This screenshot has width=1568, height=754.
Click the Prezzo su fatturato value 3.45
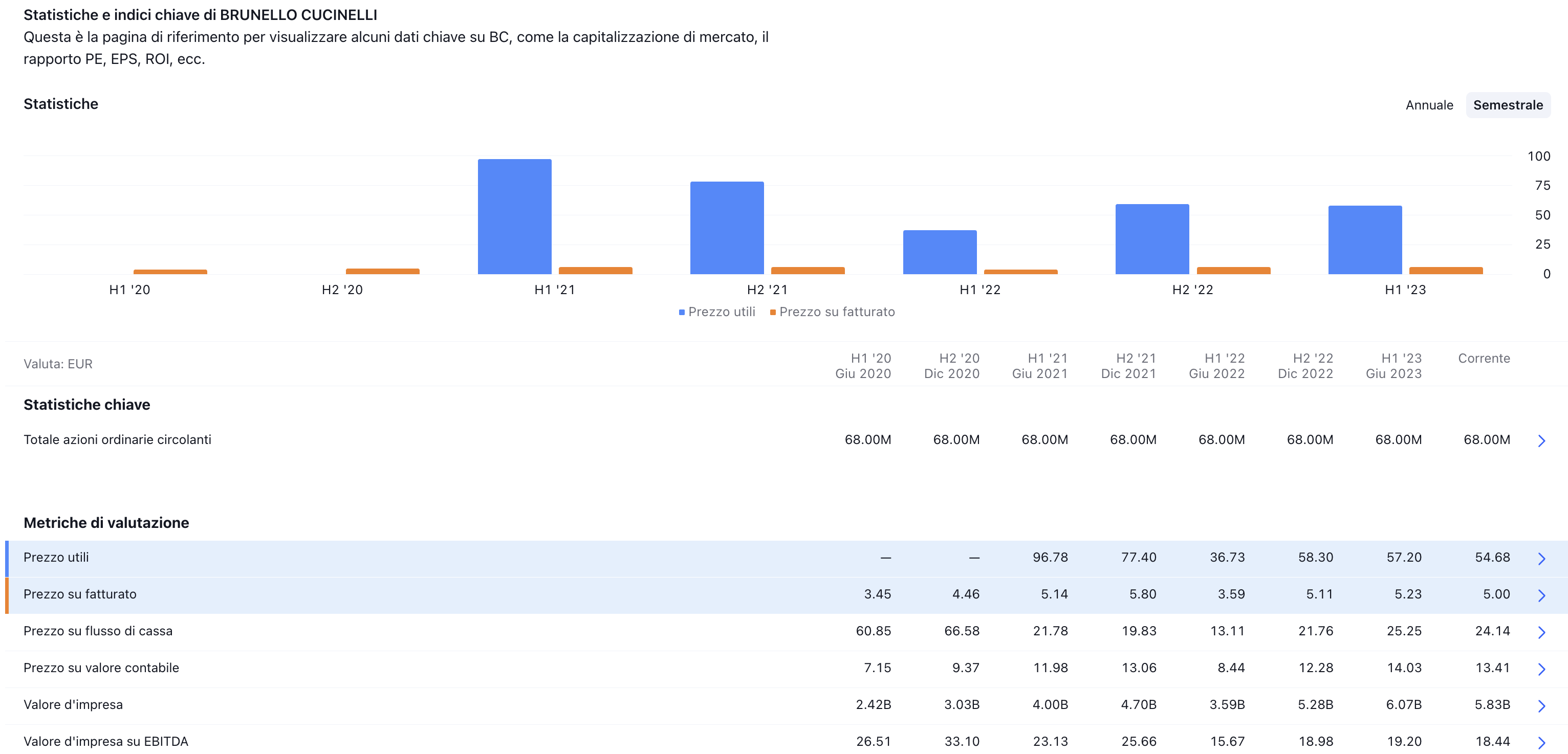coord(878,594)
